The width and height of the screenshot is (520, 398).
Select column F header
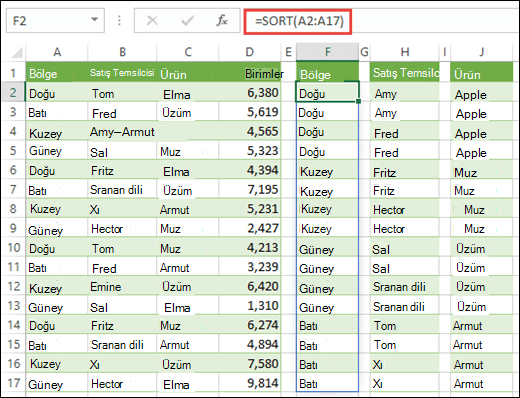tap(328, 52)
